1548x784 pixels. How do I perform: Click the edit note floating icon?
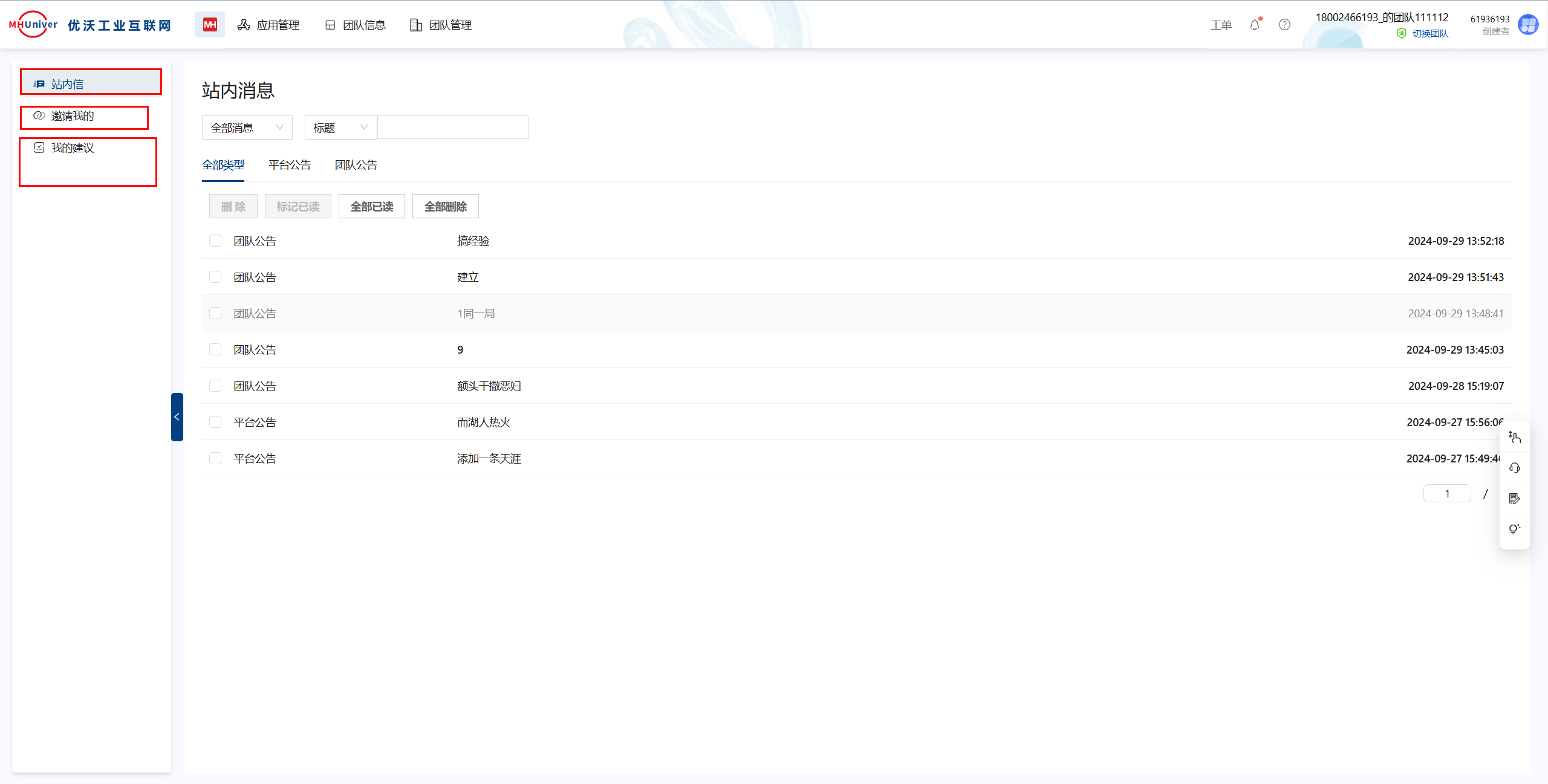1514,499
